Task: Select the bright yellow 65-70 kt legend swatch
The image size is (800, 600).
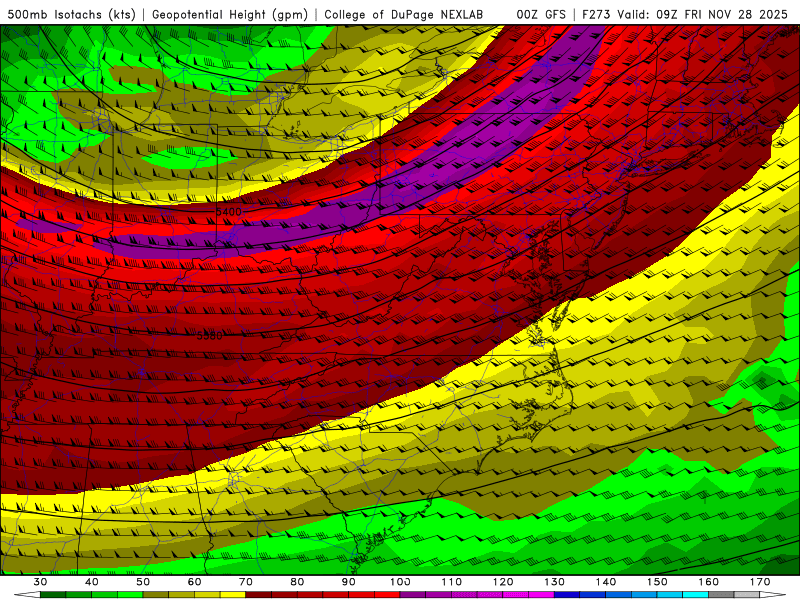Action: coord(233,595)
